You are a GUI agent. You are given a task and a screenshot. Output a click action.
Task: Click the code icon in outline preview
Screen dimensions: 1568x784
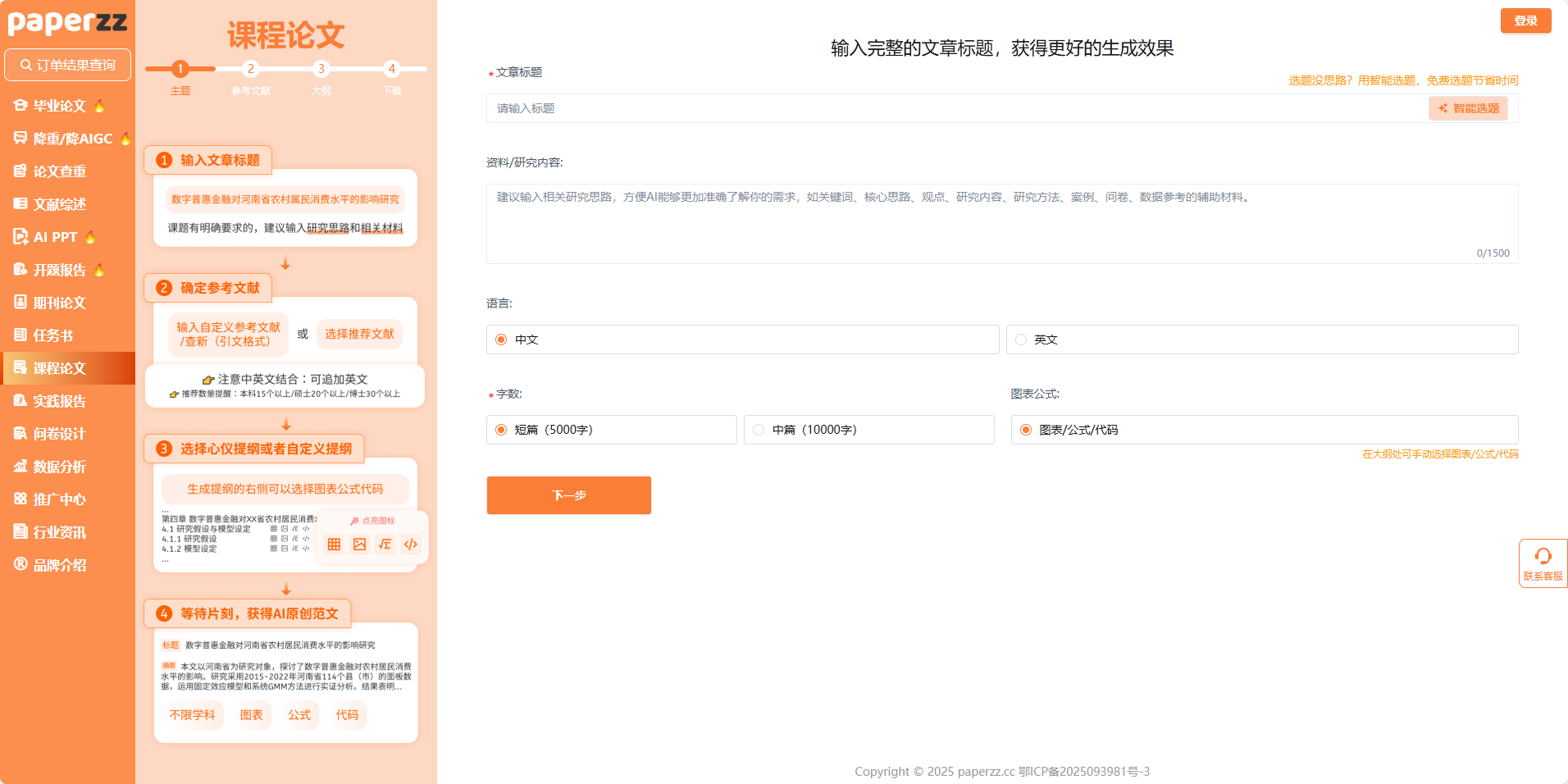[411, 545]
